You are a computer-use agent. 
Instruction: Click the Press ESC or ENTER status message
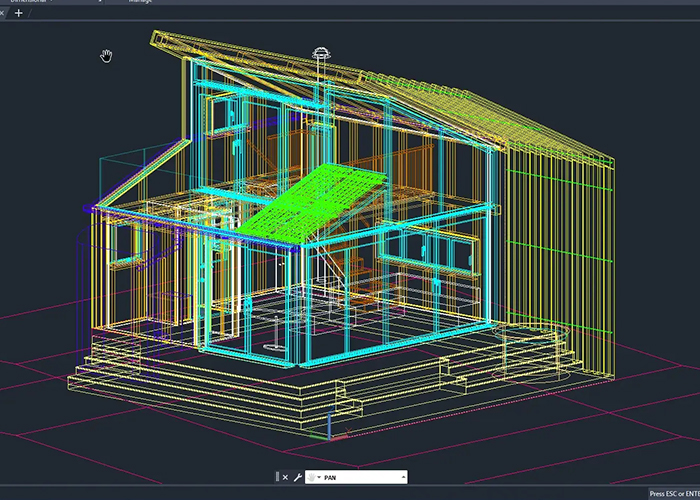point(673,493)
